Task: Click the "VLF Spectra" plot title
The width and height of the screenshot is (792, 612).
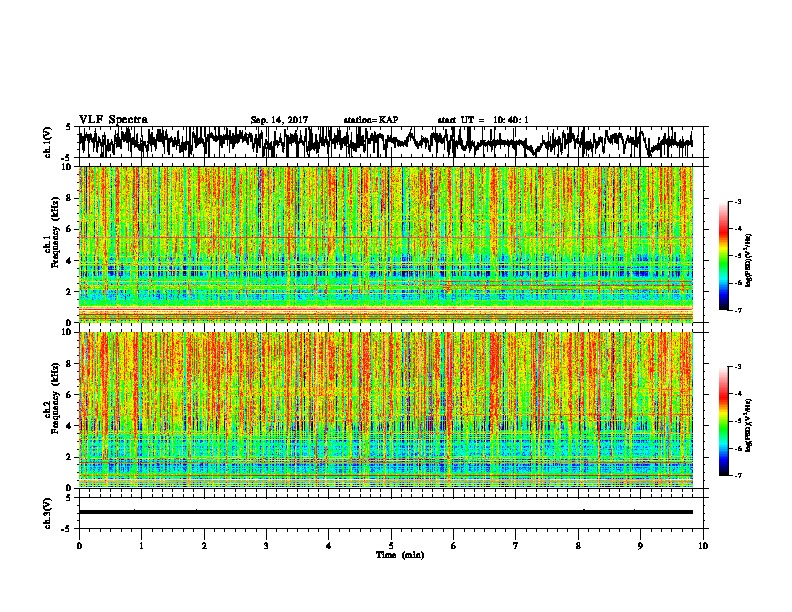Action: tap(113, 120)
